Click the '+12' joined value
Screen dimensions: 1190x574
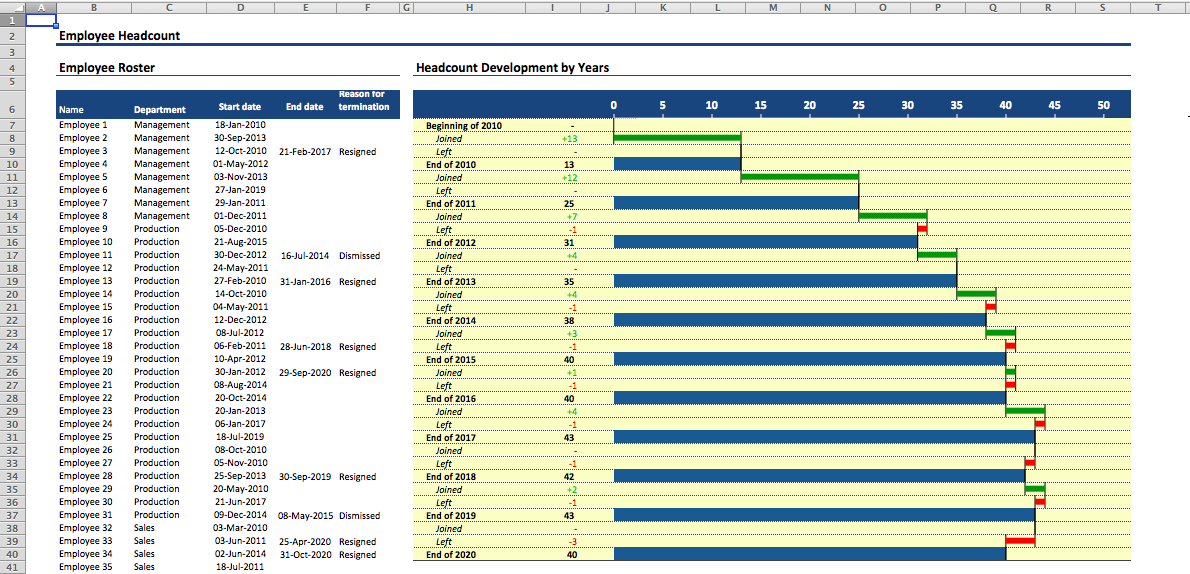[x=570, y=177]
